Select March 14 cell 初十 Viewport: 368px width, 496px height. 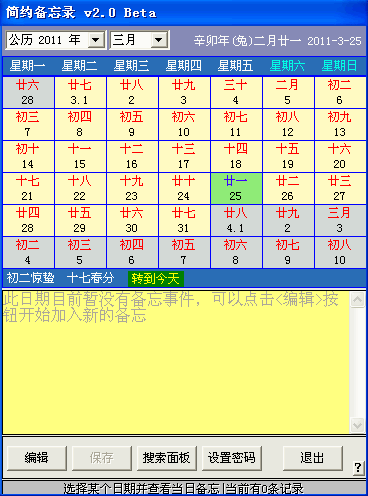[28, 156]
